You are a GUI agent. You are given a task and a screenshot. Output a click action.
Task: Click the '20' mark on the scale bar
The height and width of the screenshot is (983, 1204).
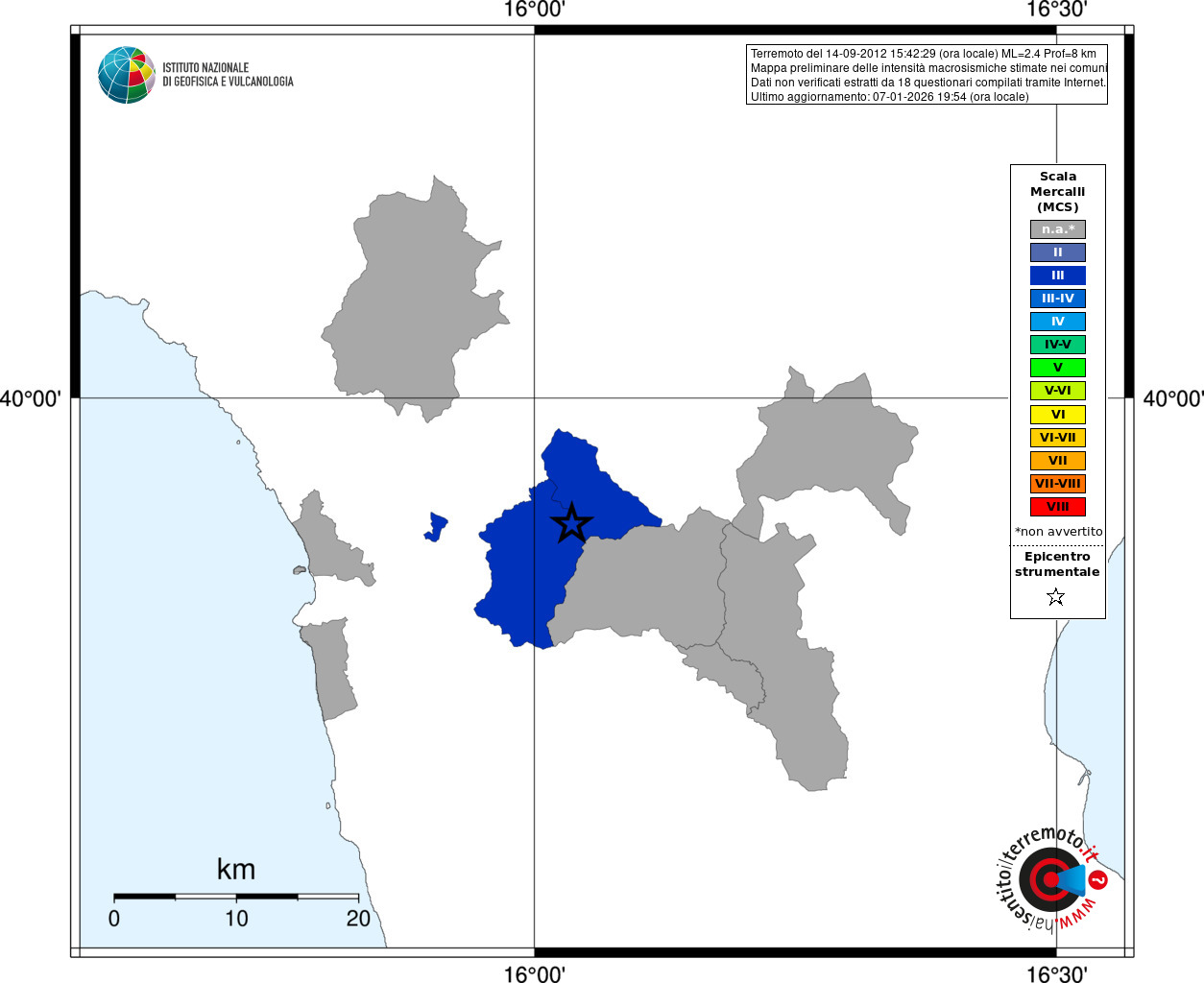tap(358, 919)
